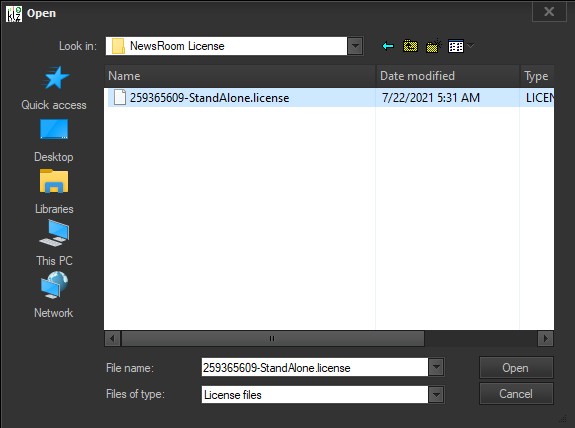Expand the File name dropdown arrow
575x428 pixels.
point(436,367)
